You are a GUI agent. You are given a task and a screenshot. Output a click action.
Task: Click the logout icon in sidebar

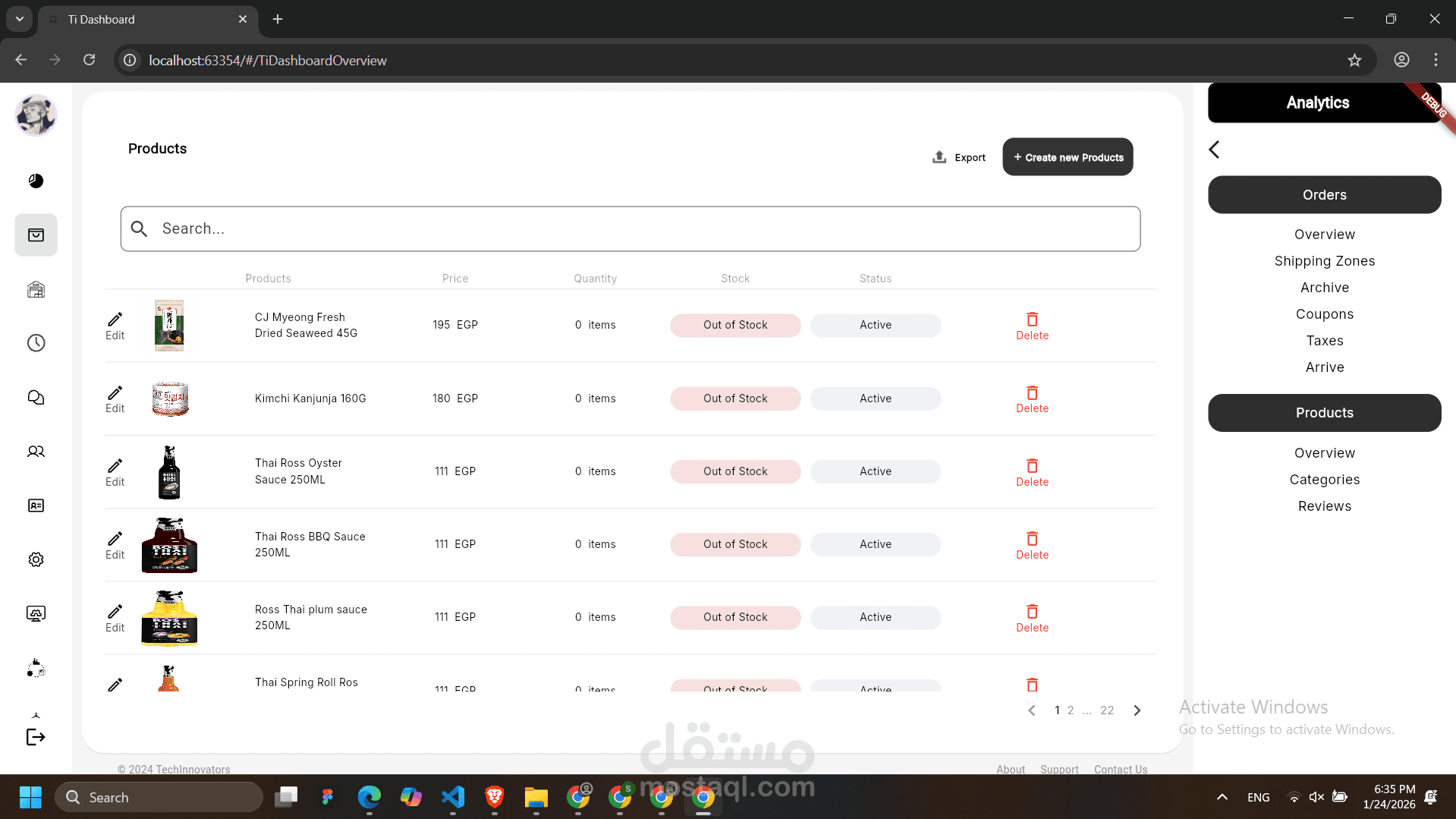tap(36, 736)
